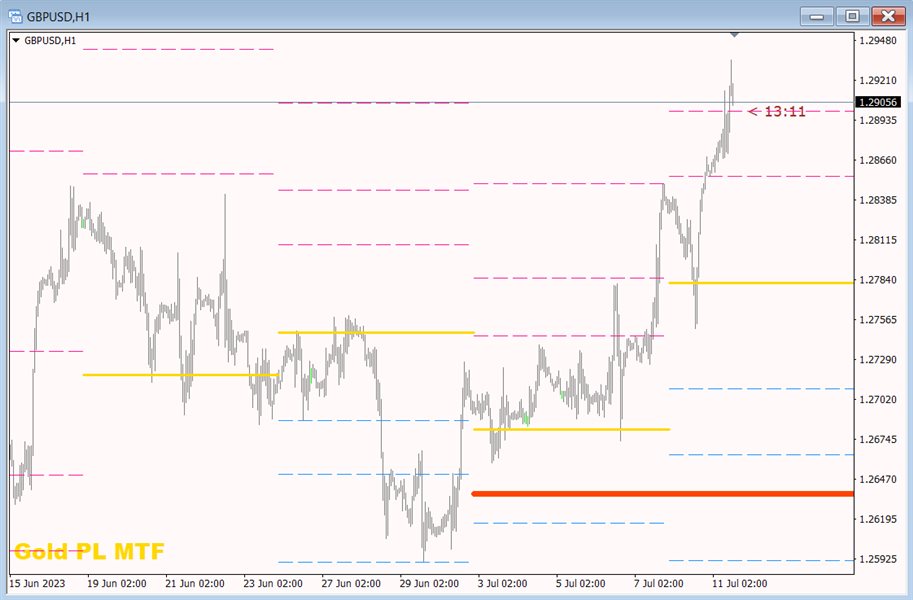Screen dimensions: 913x600
Task: Click the 1.27840 price scale value
Action: [x=878, y=280]
